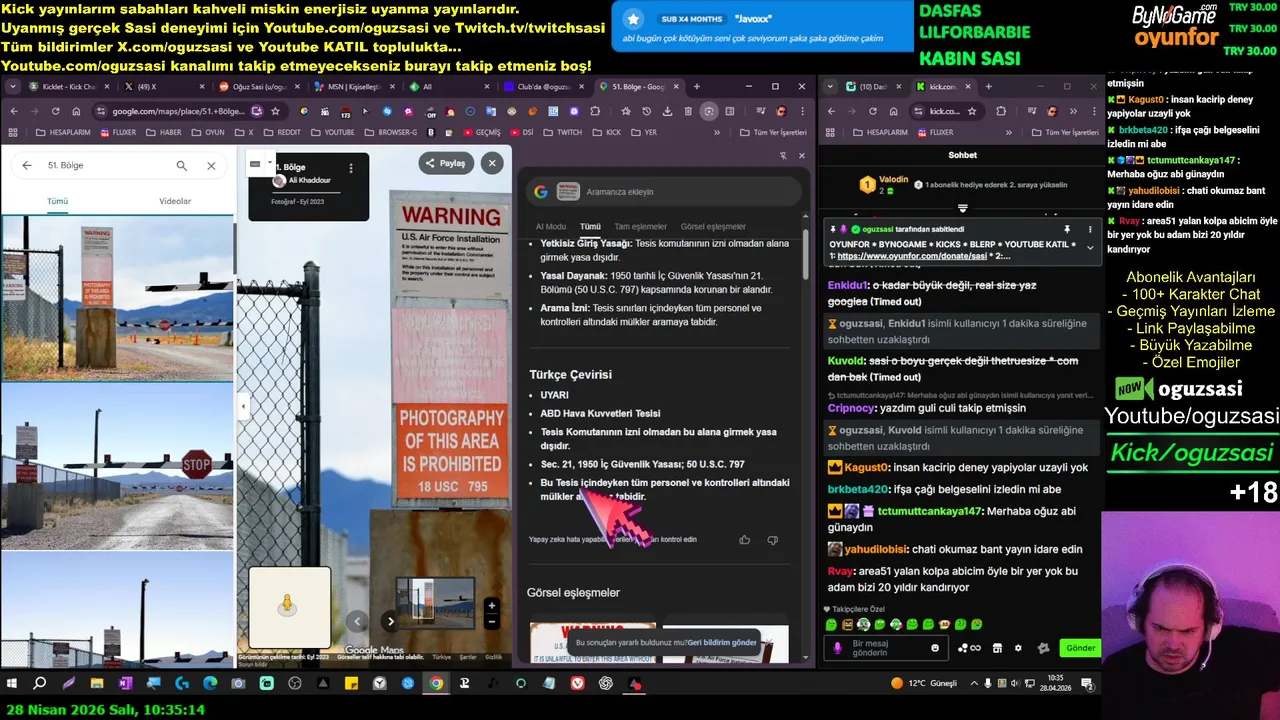Viewport: 1280px width, 720px height.
Task: Open the photo options three-dot menu
Action: coord(351,168)
